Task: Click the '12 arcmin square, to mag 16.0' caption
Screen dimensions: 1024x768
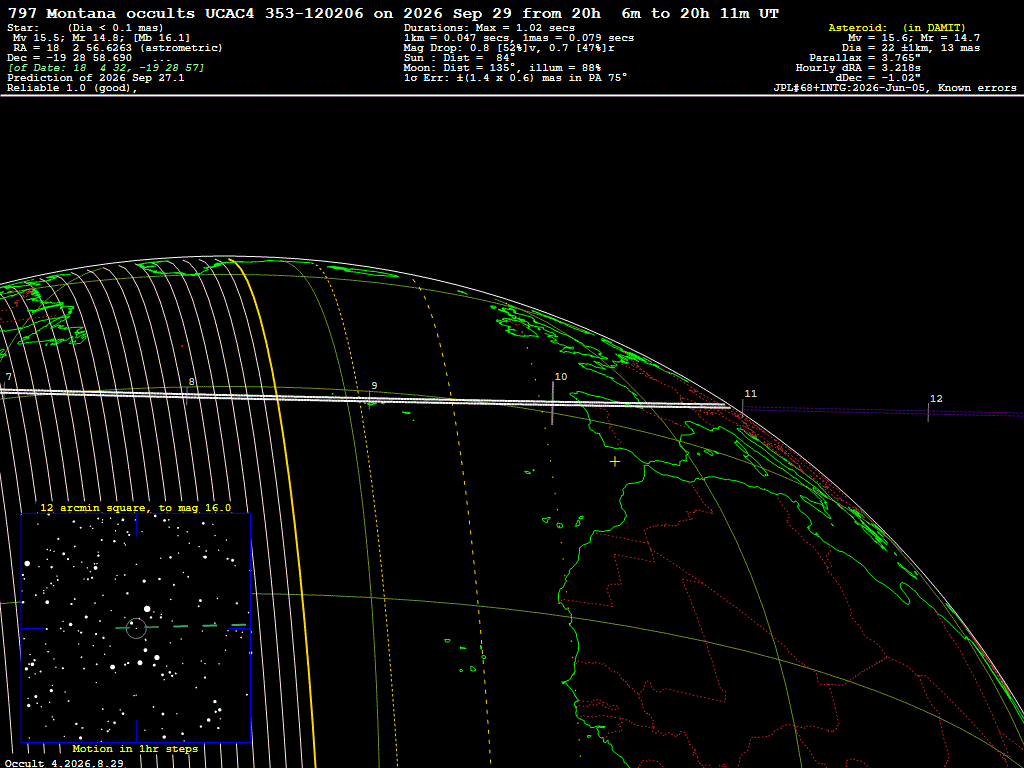Action: [135, 507]
